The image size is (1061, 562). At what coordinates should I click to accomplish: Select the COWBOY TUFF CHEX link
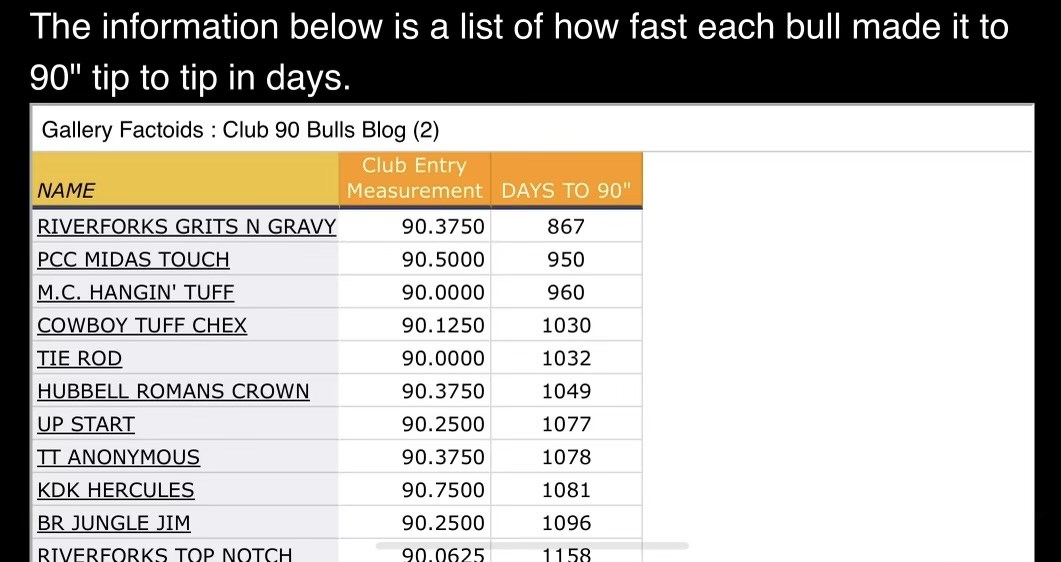[142, 325]
